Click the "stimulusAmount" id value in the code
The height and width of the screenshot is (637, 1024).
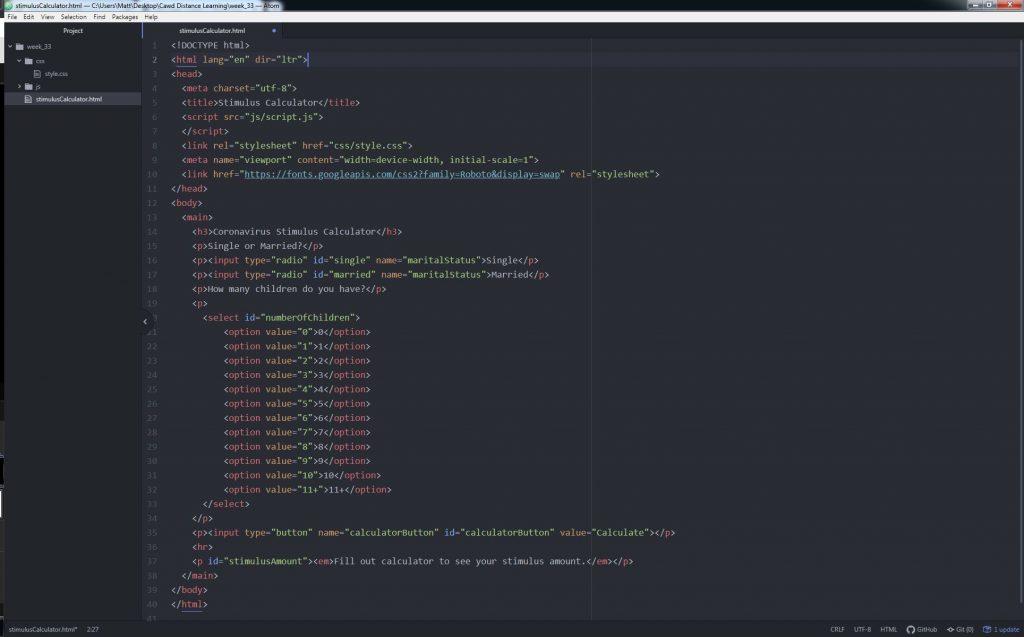tap(265, 562)
